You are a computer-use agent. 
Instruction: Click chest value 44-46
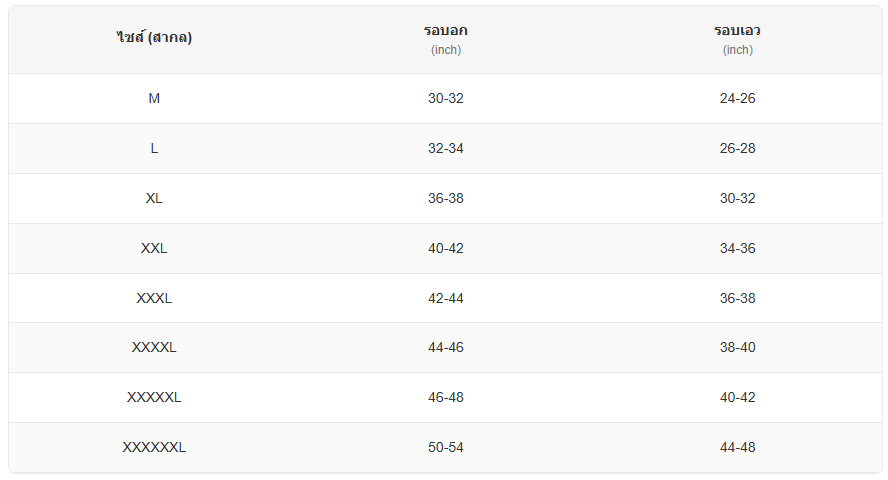click(446, 348)
